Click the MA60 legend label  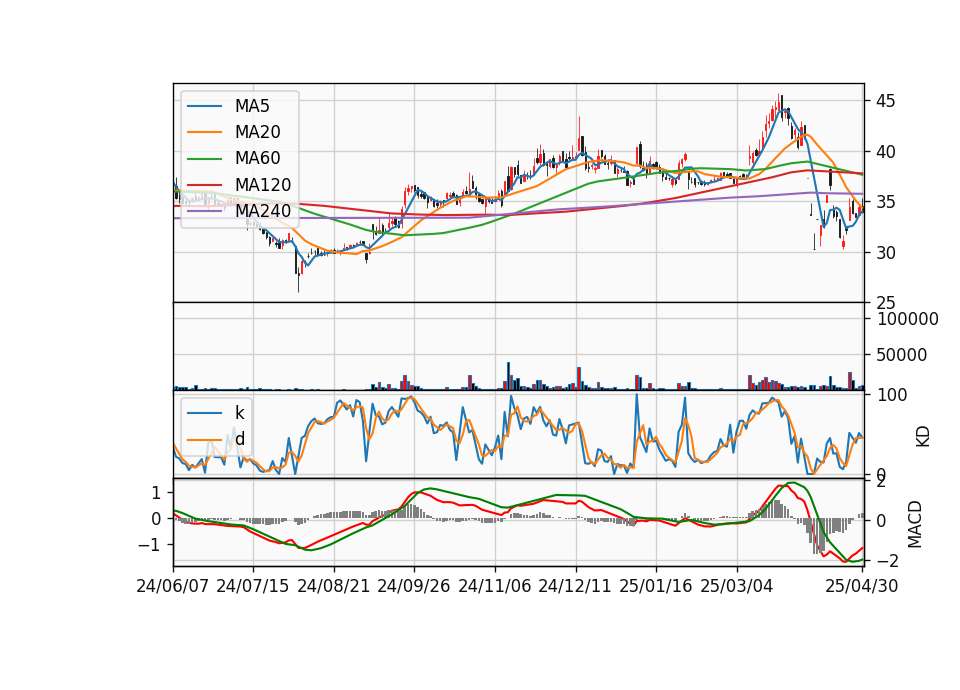(x=257, y=159)
